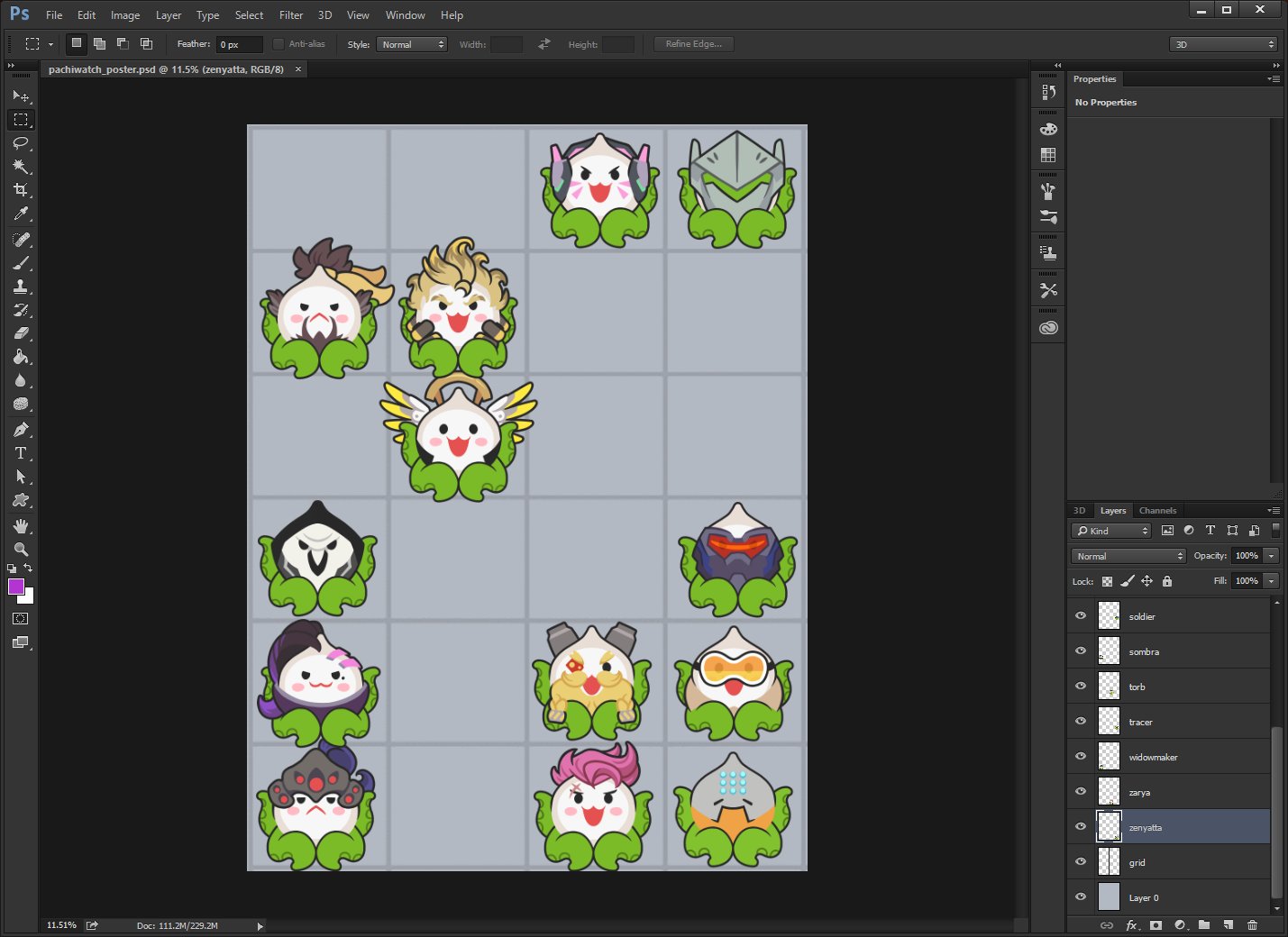Switch to the Channels tab
The height and width of the screenshot is (937, 1288).
pyautogui.click(x=1157, y=511)
